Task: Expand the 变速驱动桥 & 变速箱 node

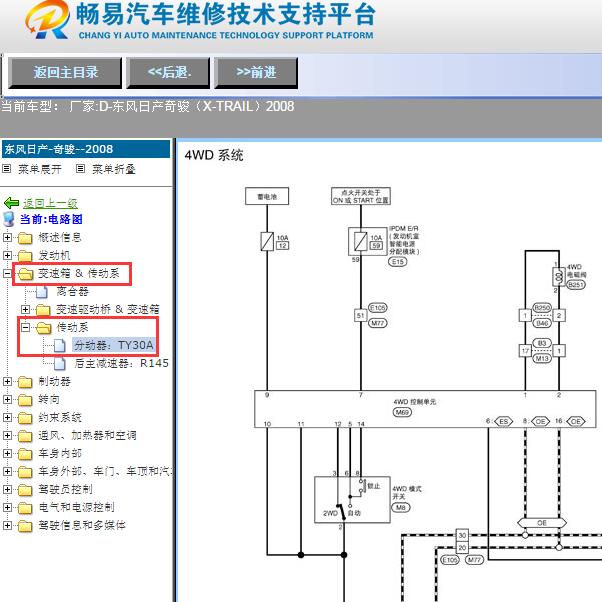Action: [25, 309]
